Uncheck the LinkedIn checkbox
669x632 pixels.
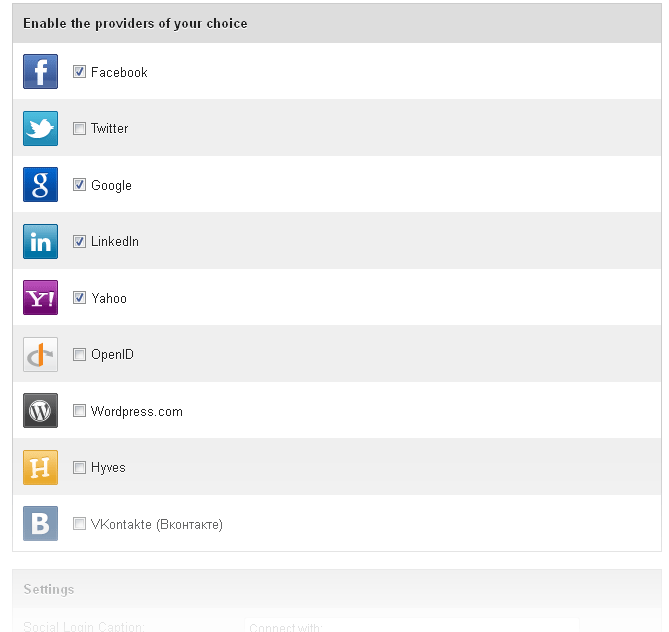[x=80, y=241]
